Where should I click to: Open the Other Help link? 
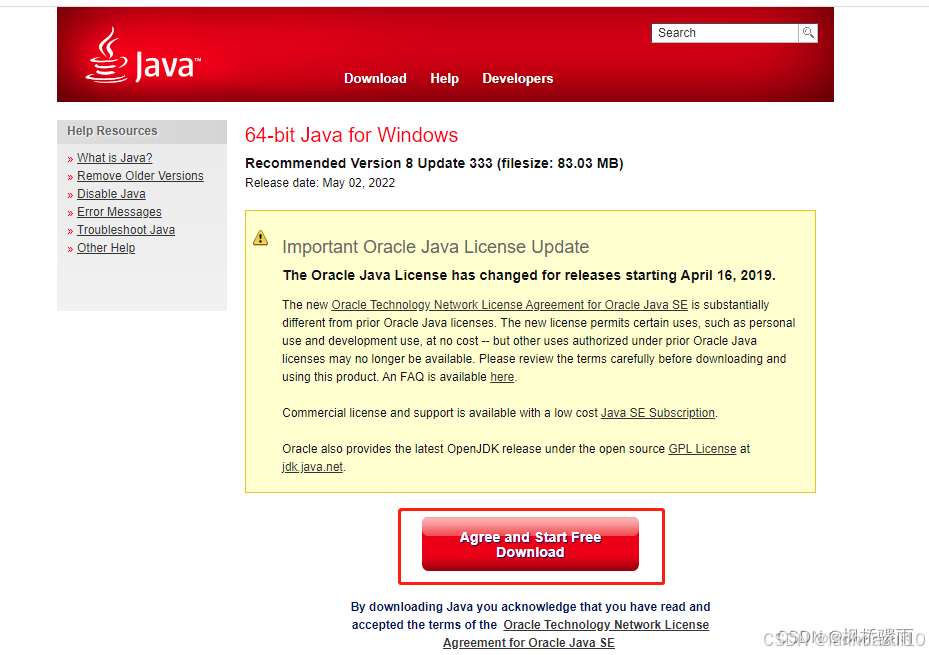point(106,248)
